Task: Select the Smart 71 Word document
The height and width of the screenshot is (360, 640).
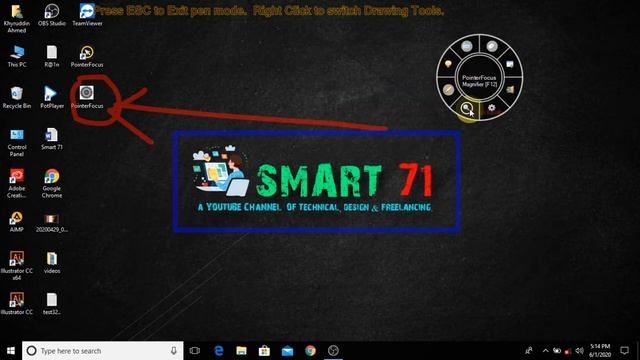Action: tap(52, 139)
